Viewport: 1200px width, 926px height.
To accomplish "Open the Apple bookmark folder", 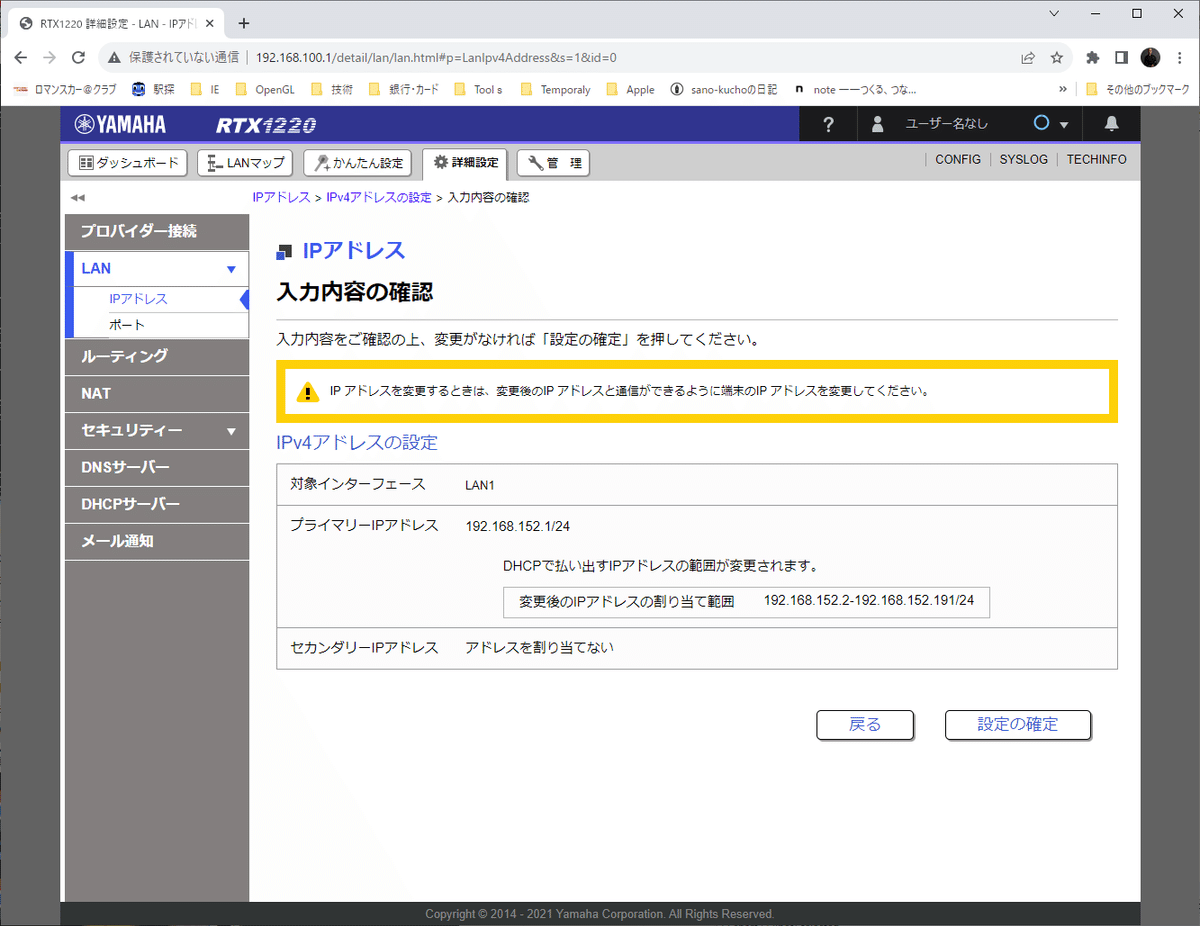I will point(630,89).
